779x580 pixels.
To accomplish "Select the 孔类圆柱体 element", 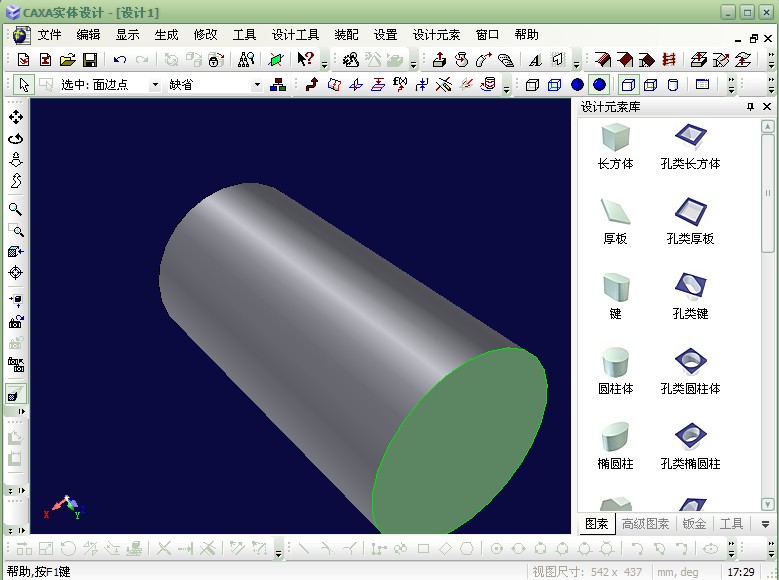I will click(x=691, y=371).
